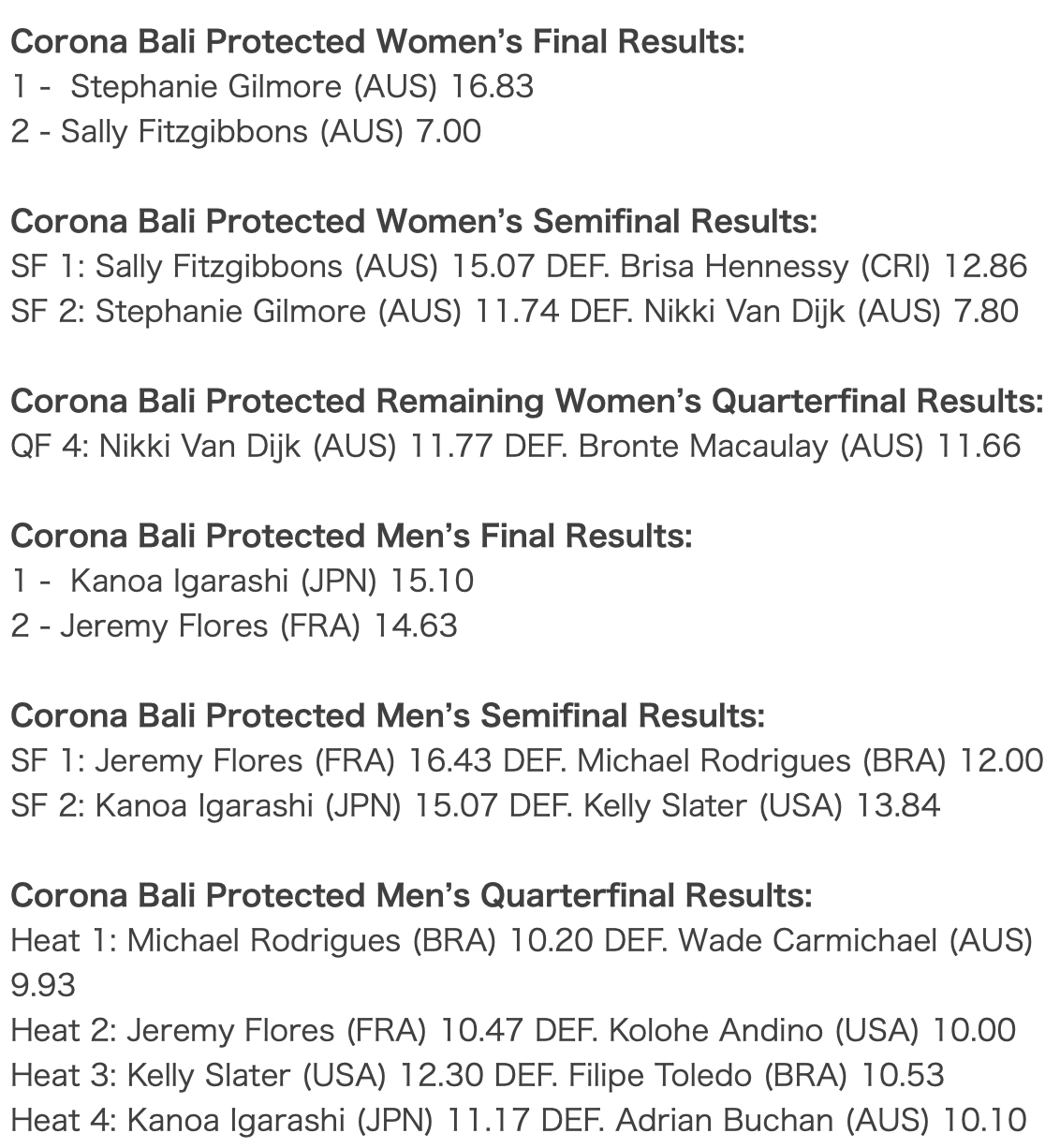Click the Sally Fitzgibbons 7.00 final line
The image size is (1060, 1148).
(x=245, y=132)
